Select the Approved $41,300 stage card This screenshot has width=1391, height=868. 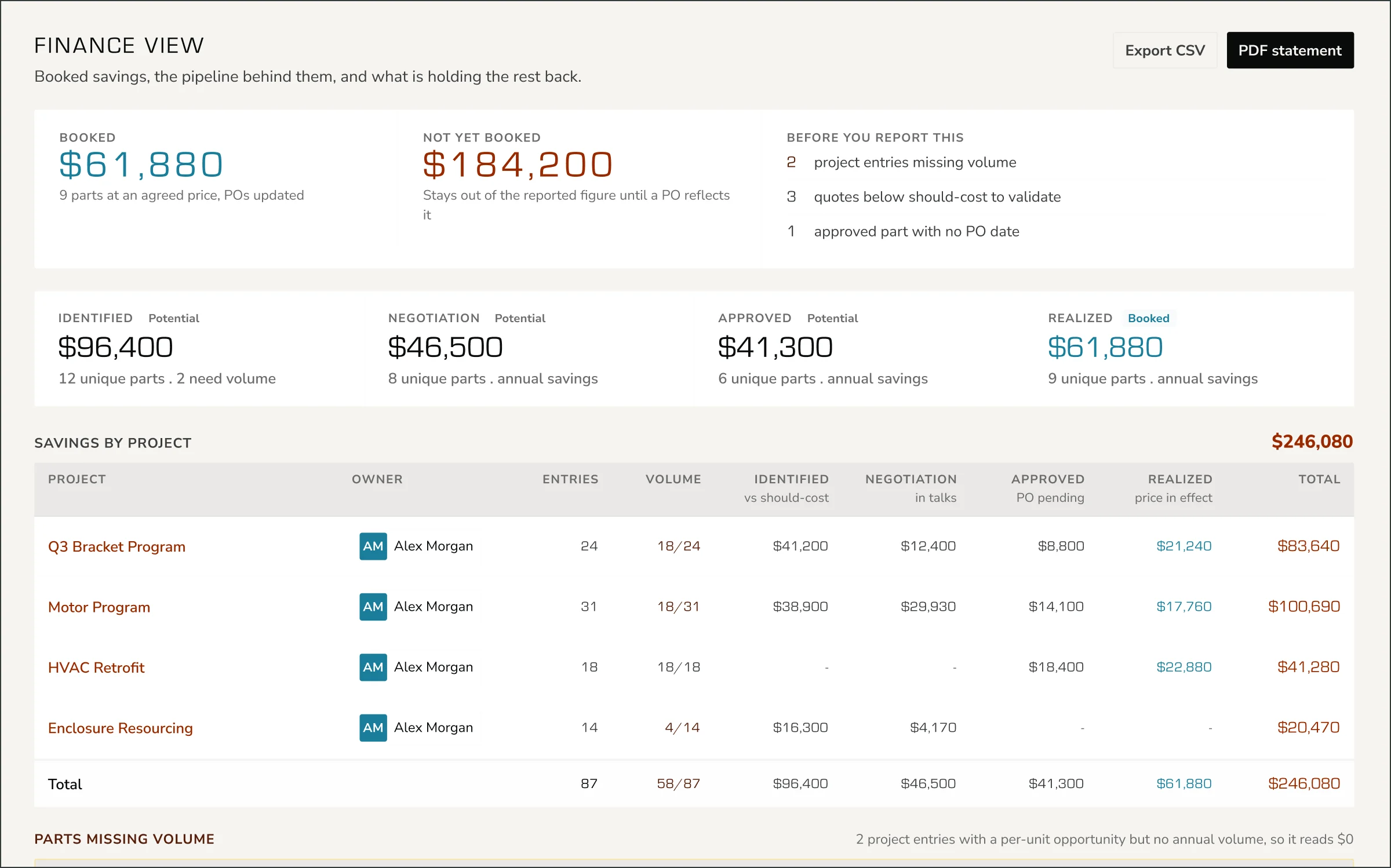(860, 349)
